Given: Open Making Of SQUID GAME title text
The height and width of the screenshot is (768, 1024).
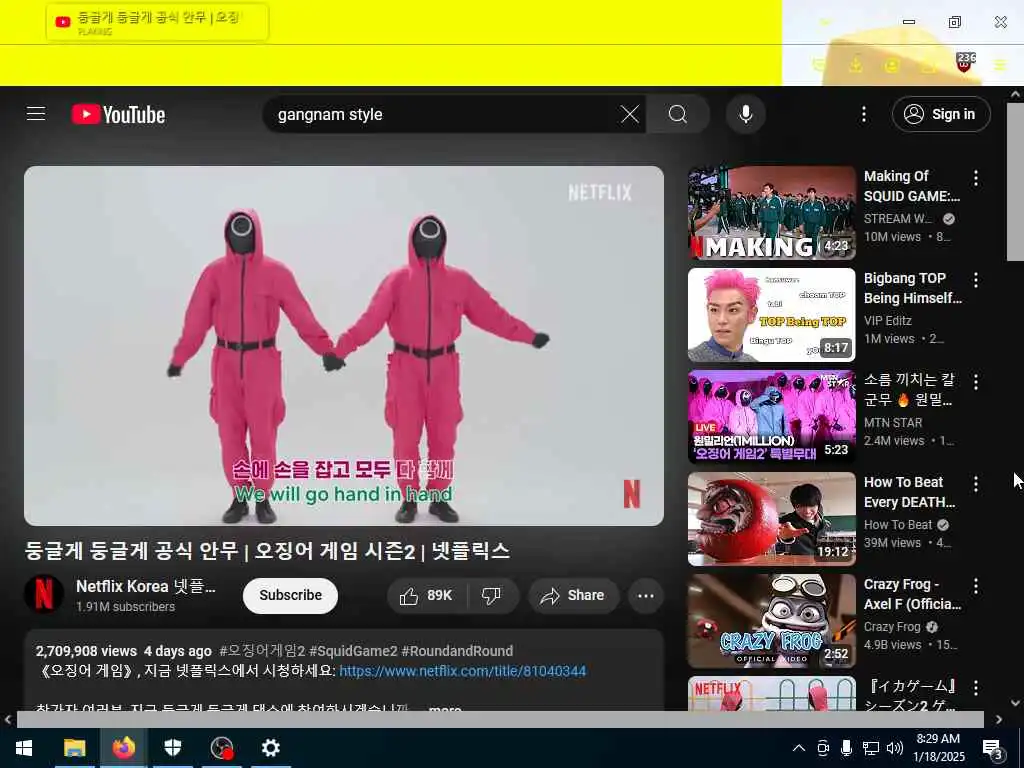Looking at the screenshot, I should (x=912, y=186).
